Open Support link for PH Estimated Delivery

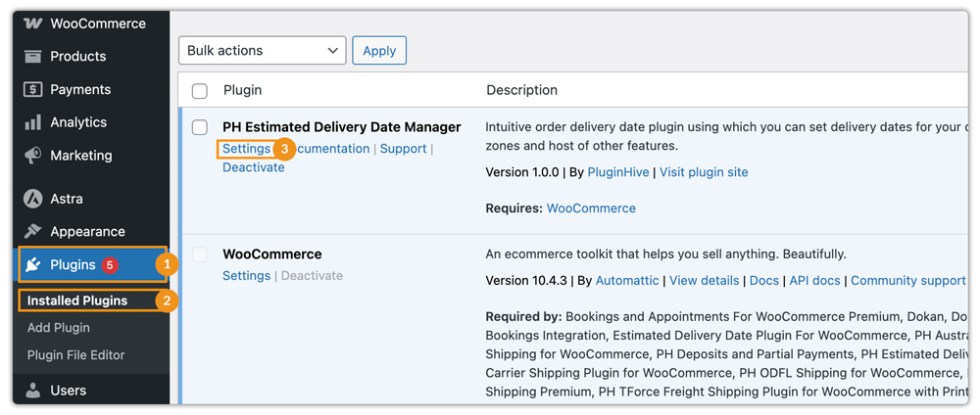click(403, 149)
